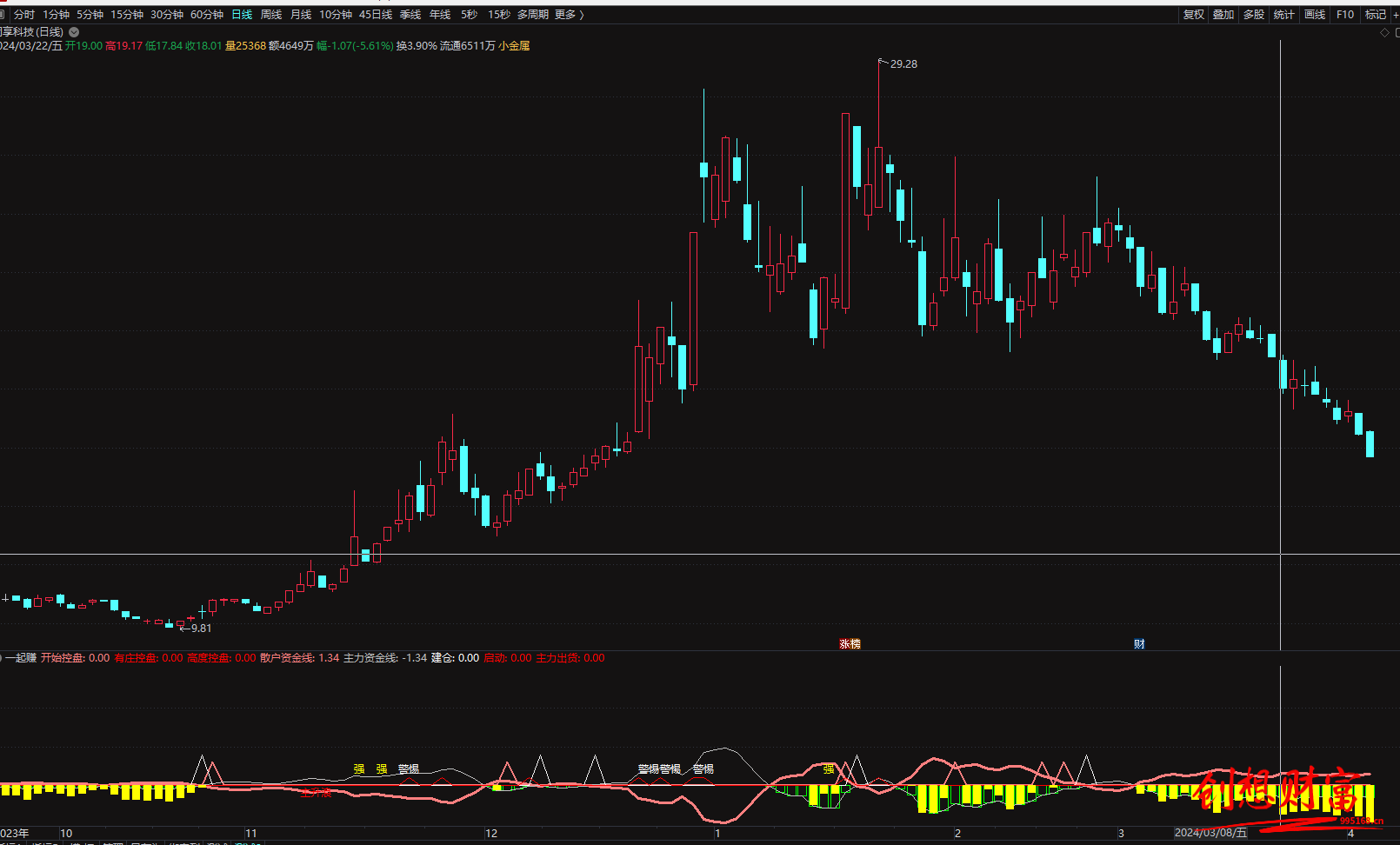Click the 开始控盘: 0.00 indicator value

click(x=76, y=658)
